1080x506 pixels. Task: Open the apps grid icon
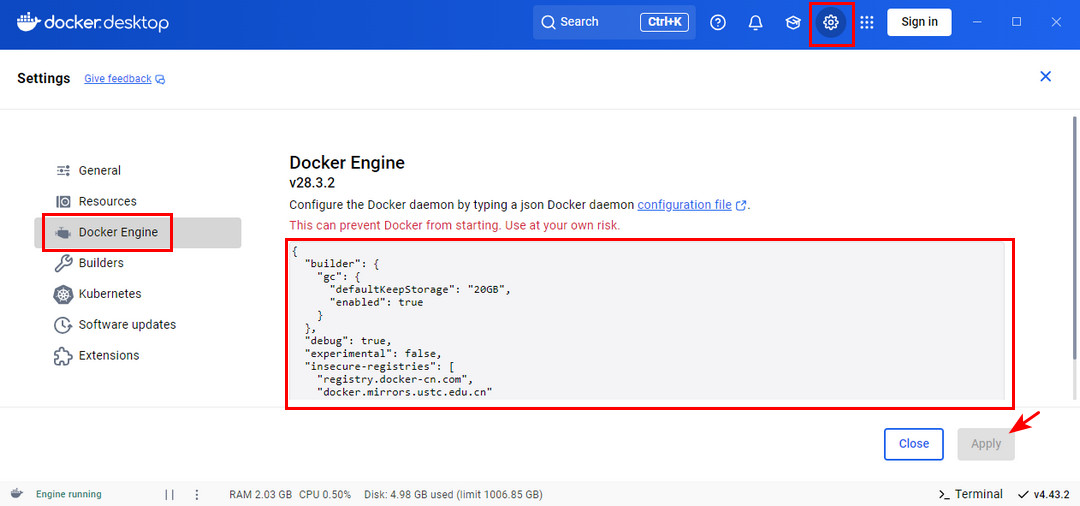(866, 23)
